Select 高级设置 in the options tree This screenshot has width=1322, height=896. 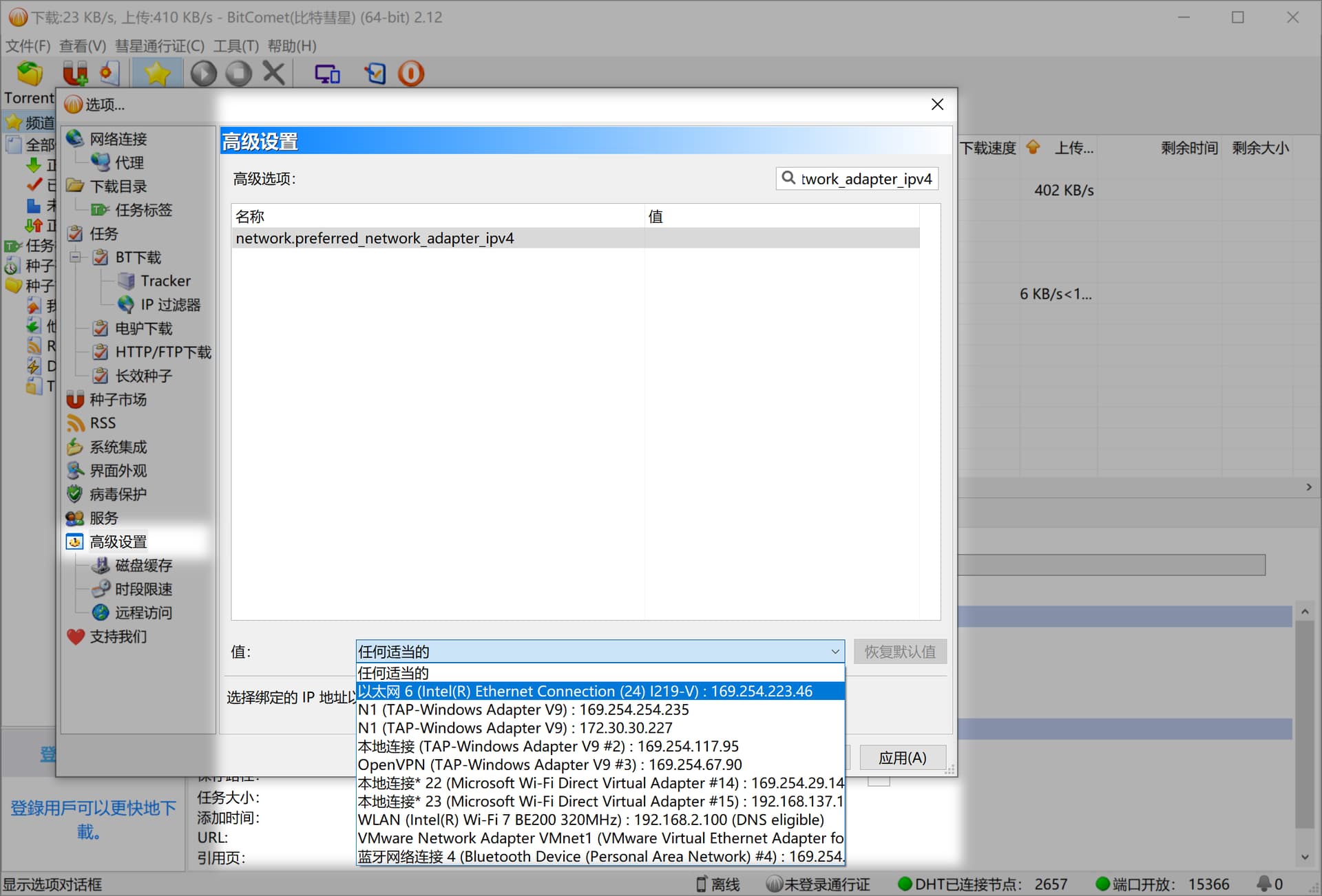point(118,542)
